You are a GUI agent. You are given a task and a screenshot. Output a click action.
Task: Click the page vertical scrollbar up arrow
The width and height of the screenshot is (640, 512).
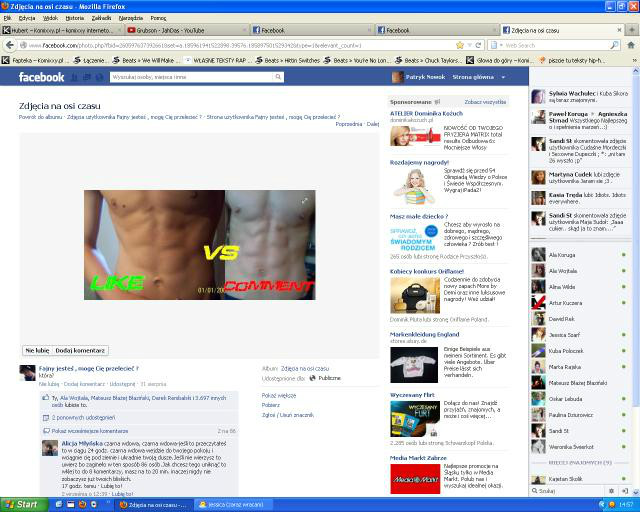tap(636, 71)
